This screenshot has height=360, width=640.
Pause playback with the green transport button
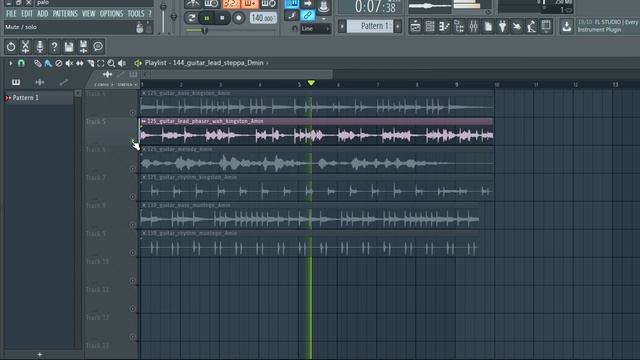(207, 18)
